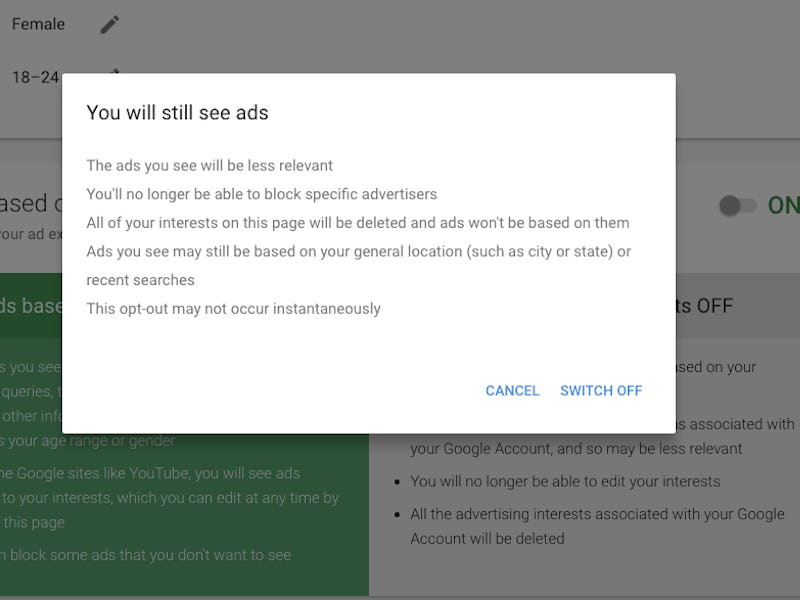
Task: Toggle the ad personalization switch
Action: (738, 206)
